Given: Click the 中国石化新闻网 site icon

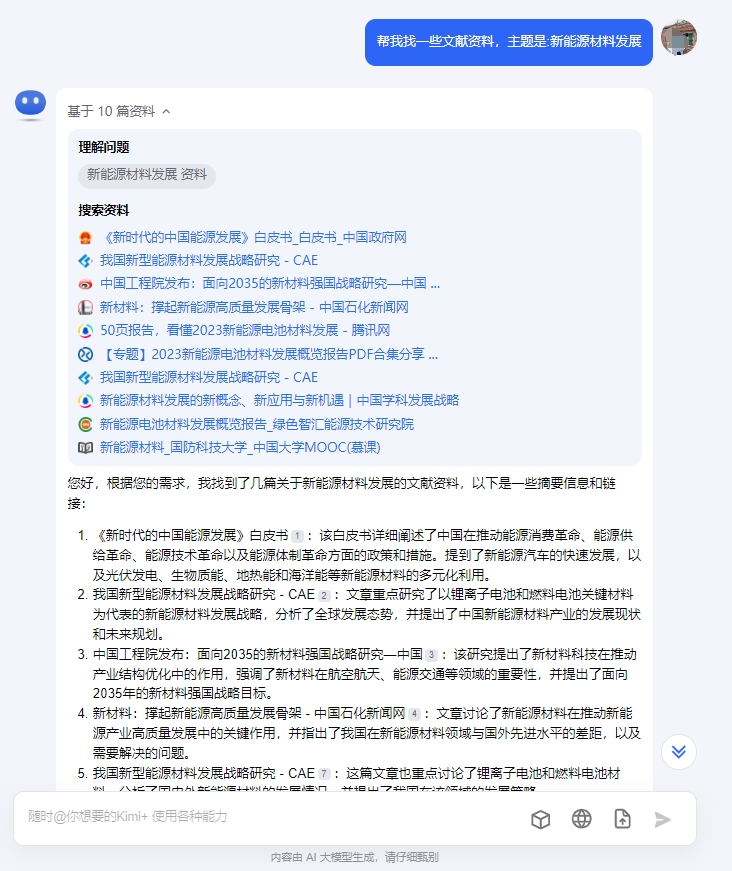Looking at the screenshot, I should pos(85,307).
